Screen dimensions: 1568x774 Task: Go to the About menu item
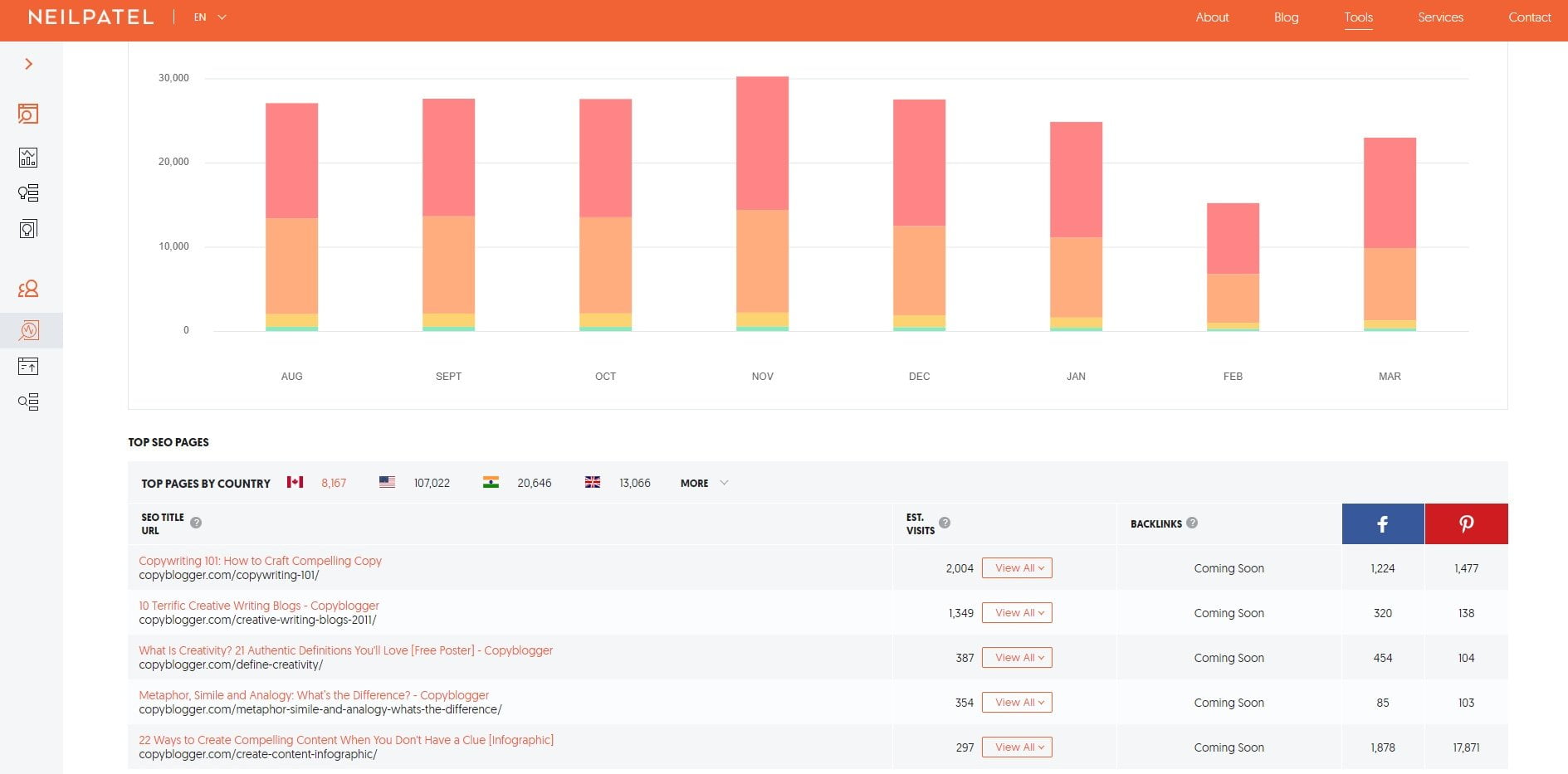click(x=1212, y=17)
